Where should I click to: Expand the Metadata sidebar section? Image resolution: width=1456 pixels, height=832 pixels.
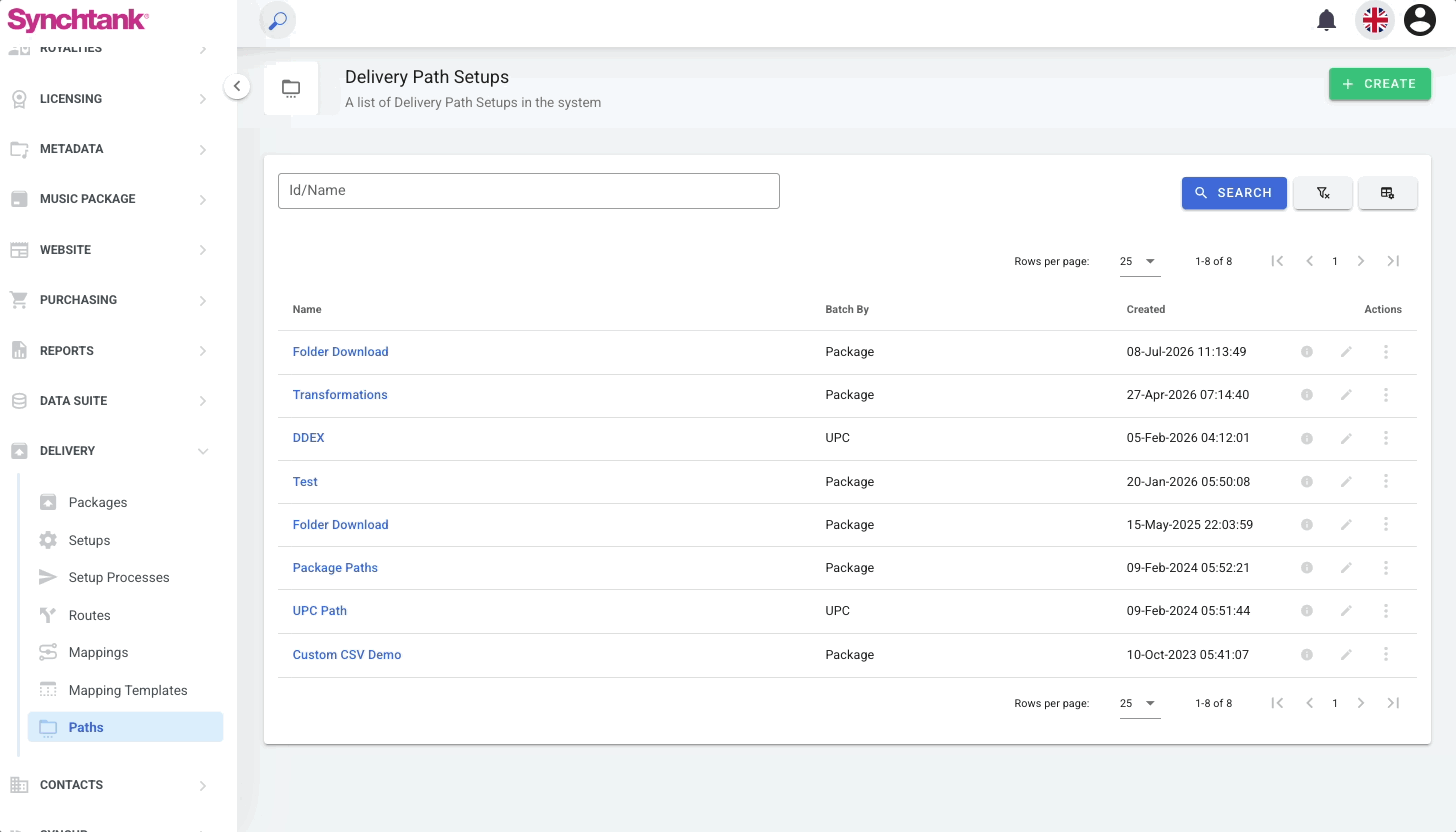pos(110,149)
